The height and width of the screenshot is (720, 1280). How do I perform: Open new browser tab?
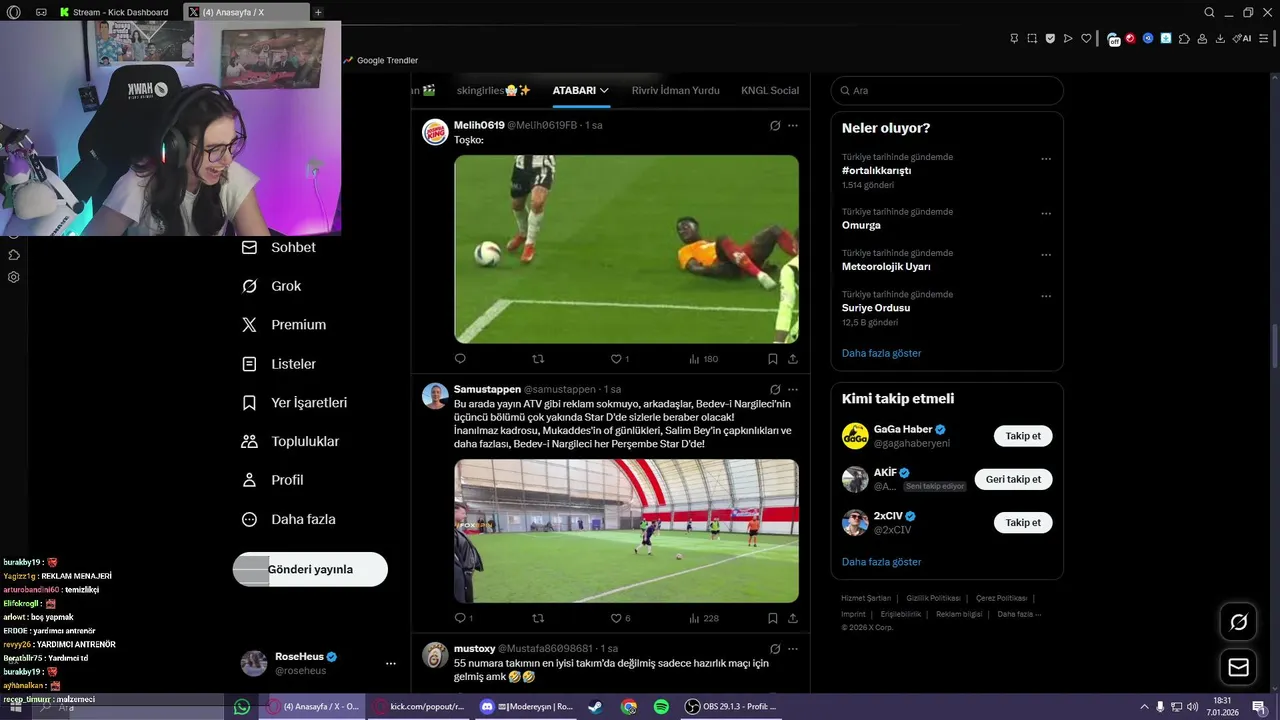pyautogui.click(x=318, y=12)
